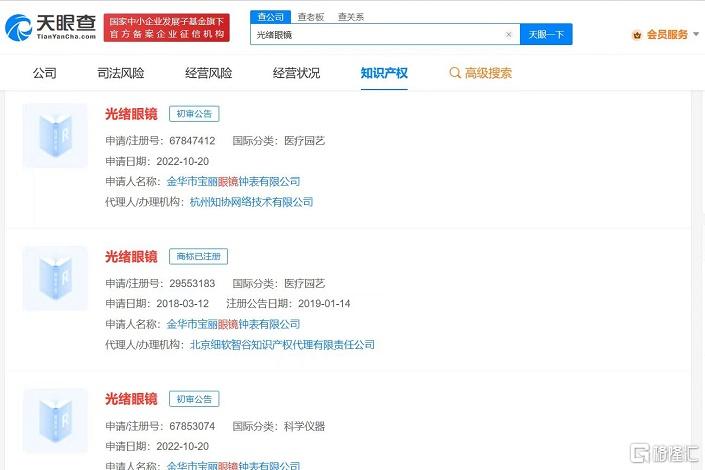
Task: Open the 会员服务 menu label
Action: (x=667, y=35)
